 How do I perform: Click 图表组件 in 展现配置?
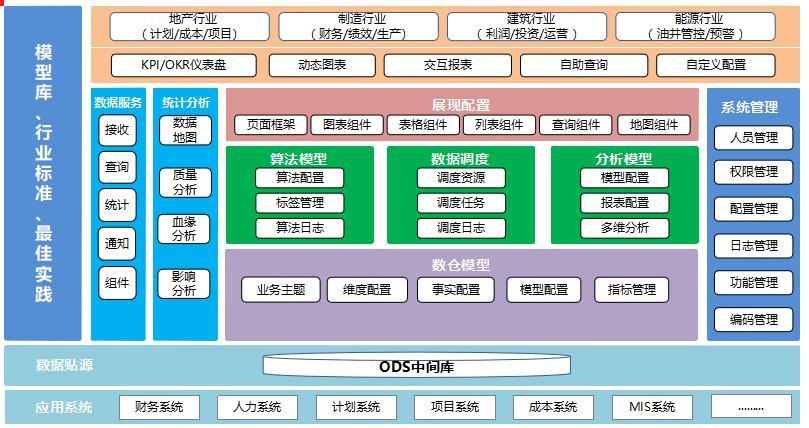347,125
